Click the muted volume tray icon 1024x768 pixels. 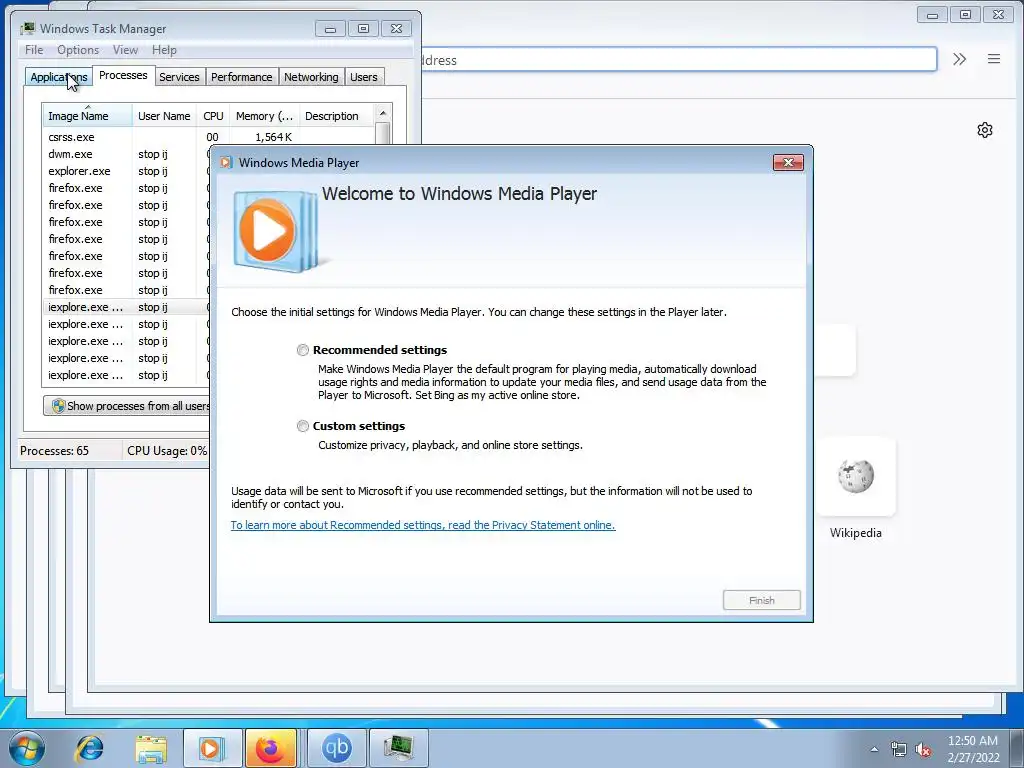click(923, 749)
